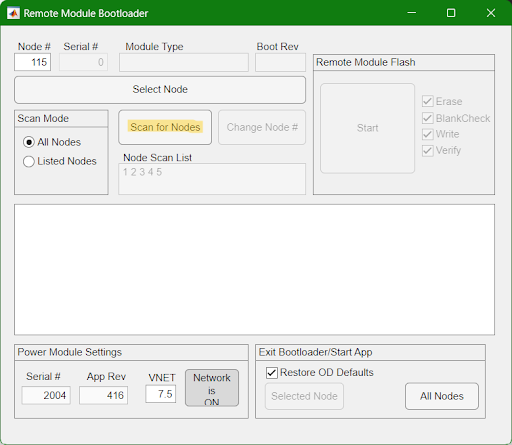Click the Select Node button

[160, 90]
